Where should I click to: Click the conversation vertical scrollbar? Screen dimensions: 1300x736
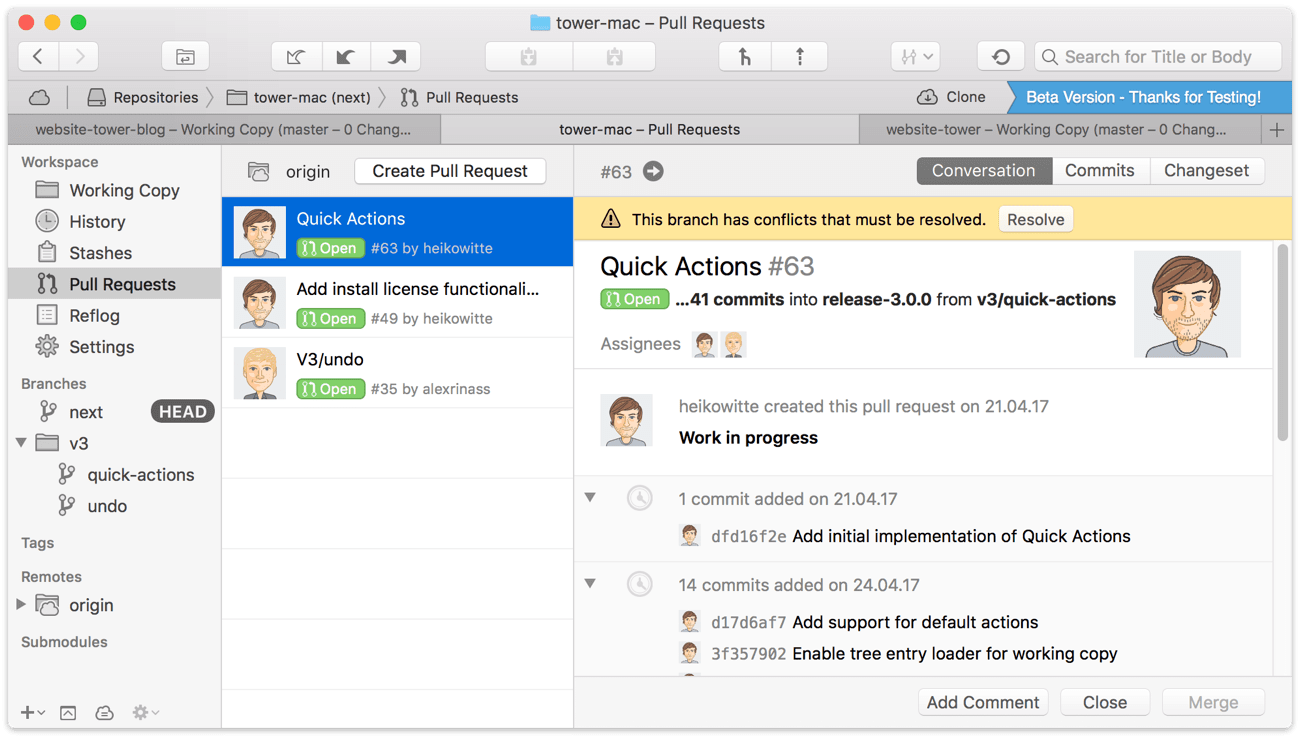pyautogui.click(x=1283, y=340)
